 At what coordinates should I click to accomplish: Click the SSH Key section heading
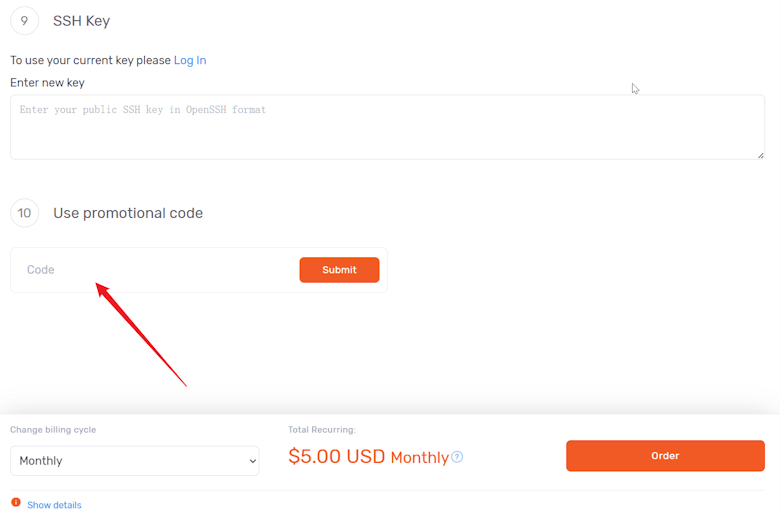pyautogui.click(x=82, y=21)
